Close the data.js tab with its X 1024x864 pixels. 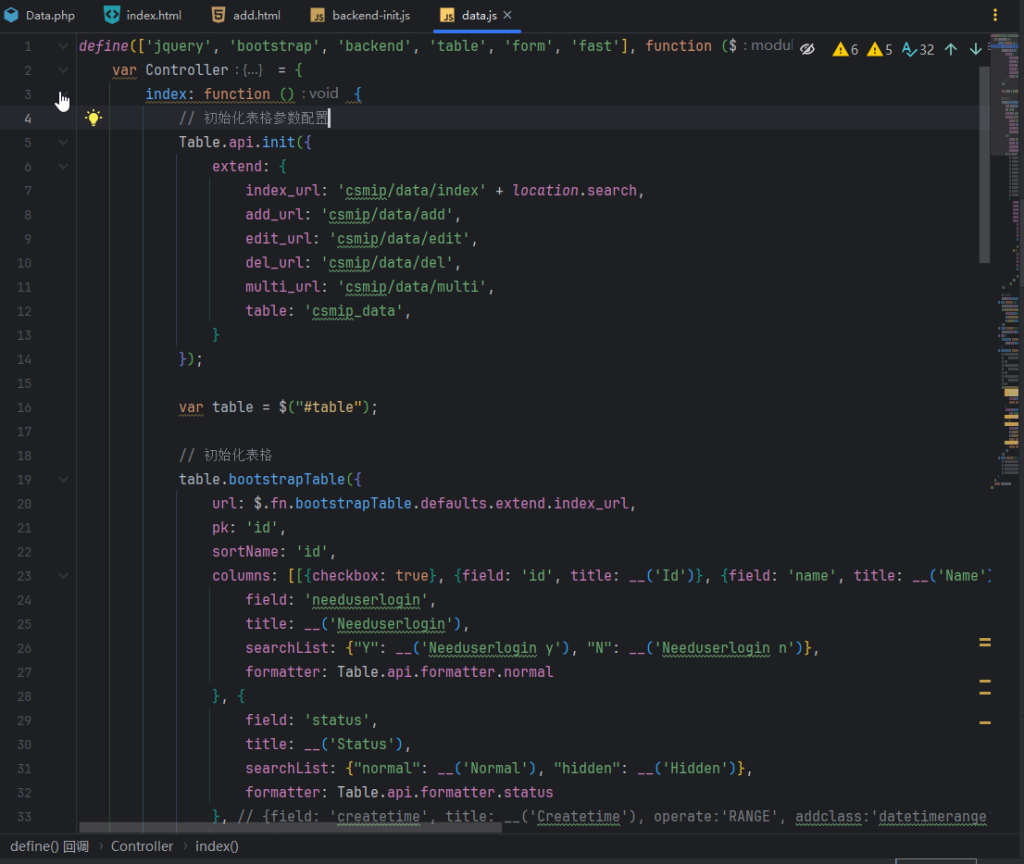coord(507,15)
